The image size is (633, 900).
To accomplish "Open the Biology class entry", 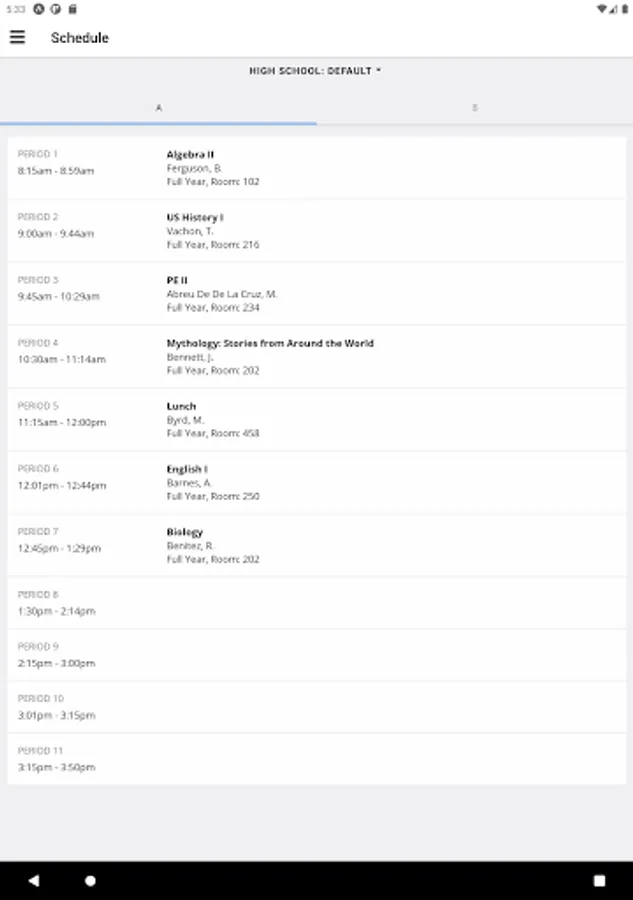I will [316, 546].
